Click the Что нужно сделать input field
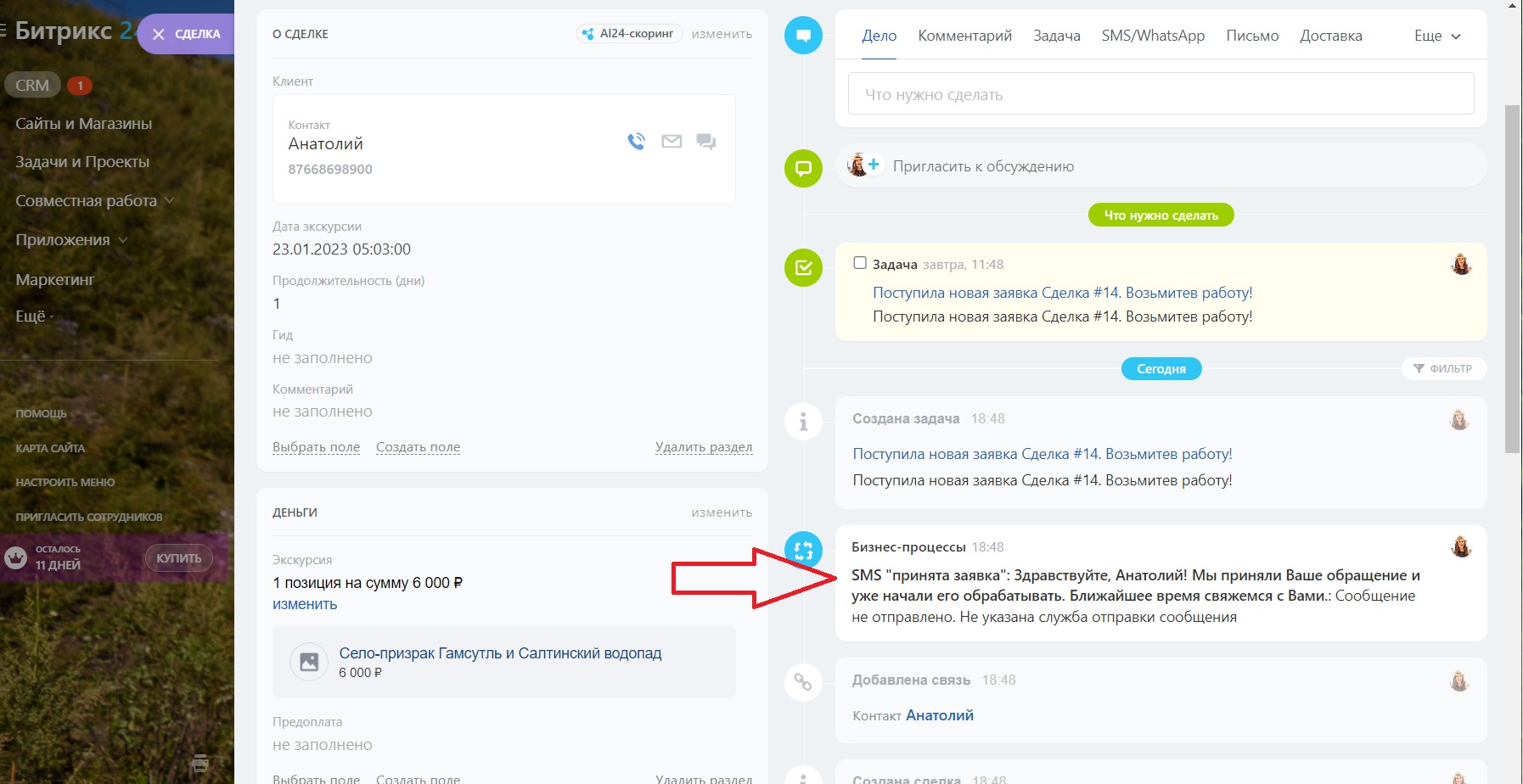Viewport: 1523px width, 784px height. [x=1161, y=94]
